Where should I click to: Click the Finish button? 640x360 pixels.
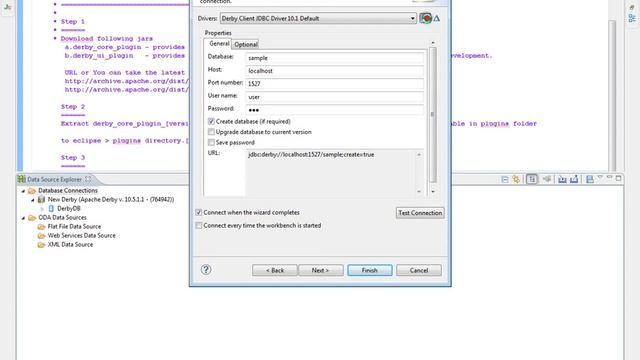pos(370,270)
